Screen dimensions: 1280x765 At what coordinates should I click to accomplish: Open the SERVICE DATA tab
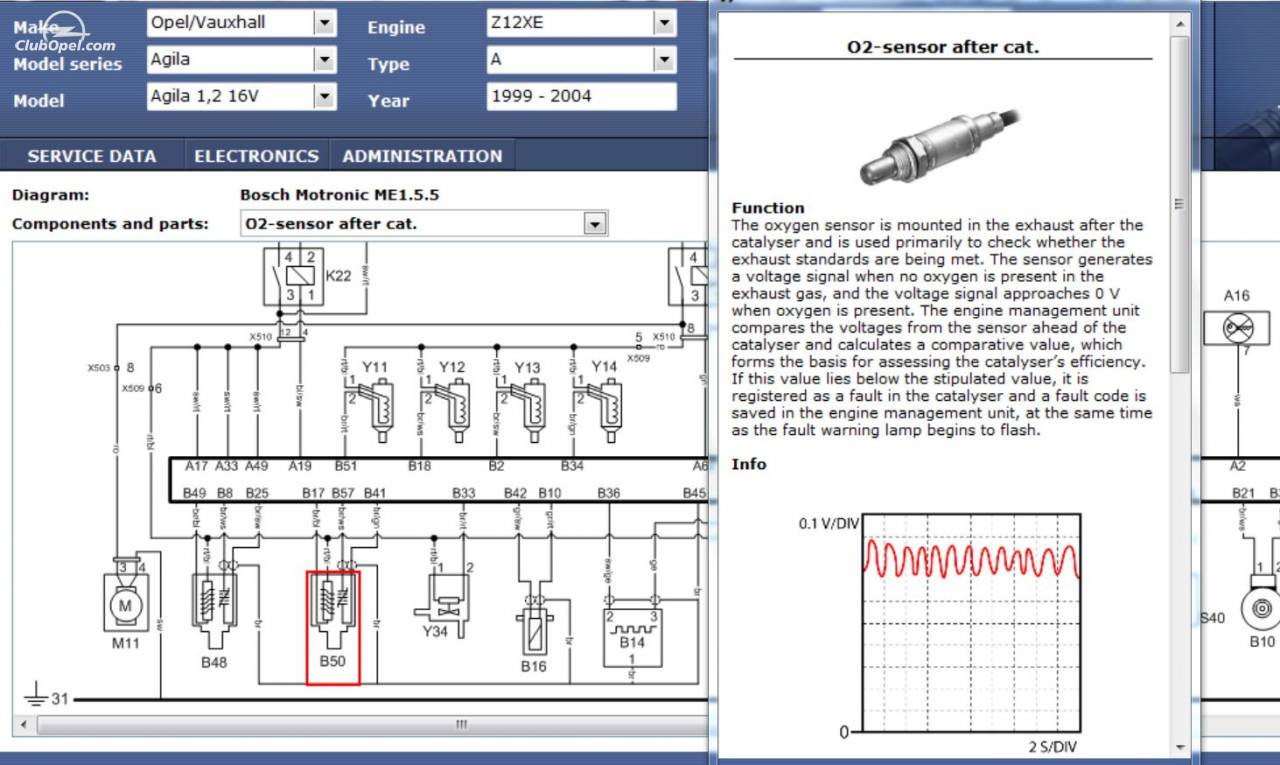(x=92, y=156)
